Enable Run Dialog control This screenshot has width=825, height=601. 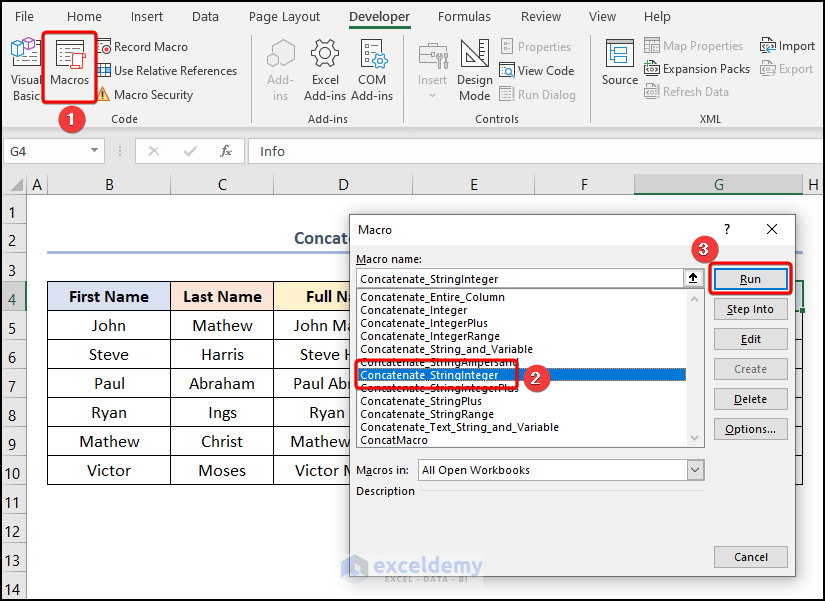pos(537,94)
